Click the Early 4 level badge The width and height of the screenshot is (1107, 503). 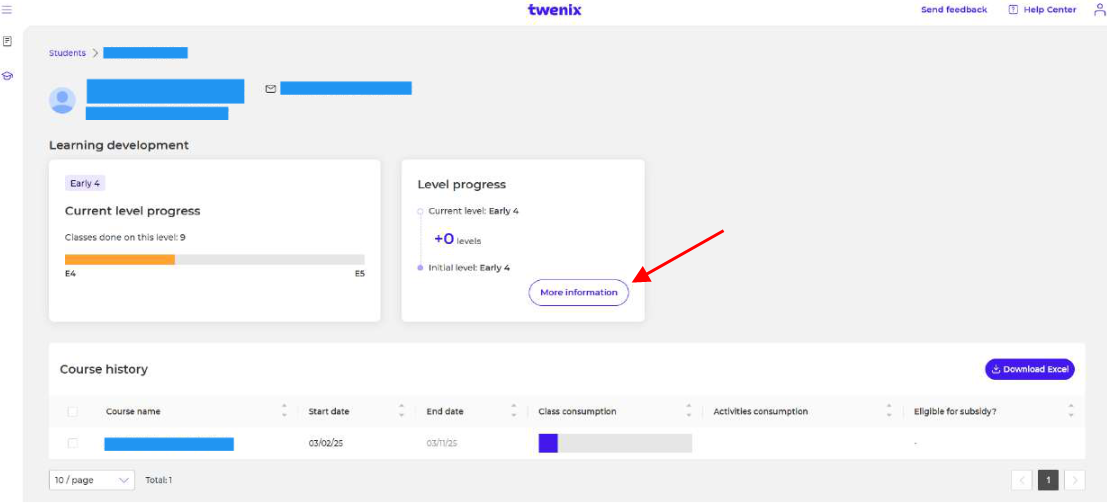85,184
